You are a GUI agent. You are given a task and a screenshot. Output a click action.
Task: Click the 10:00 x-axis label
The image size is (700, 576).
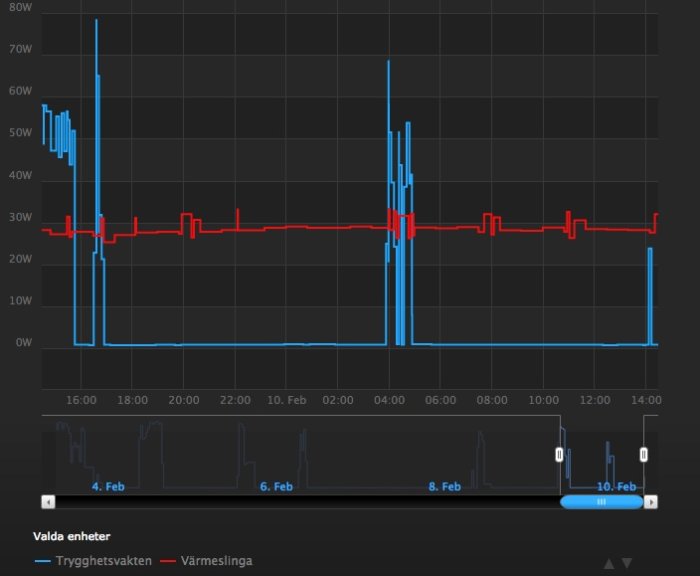[543, 400]
